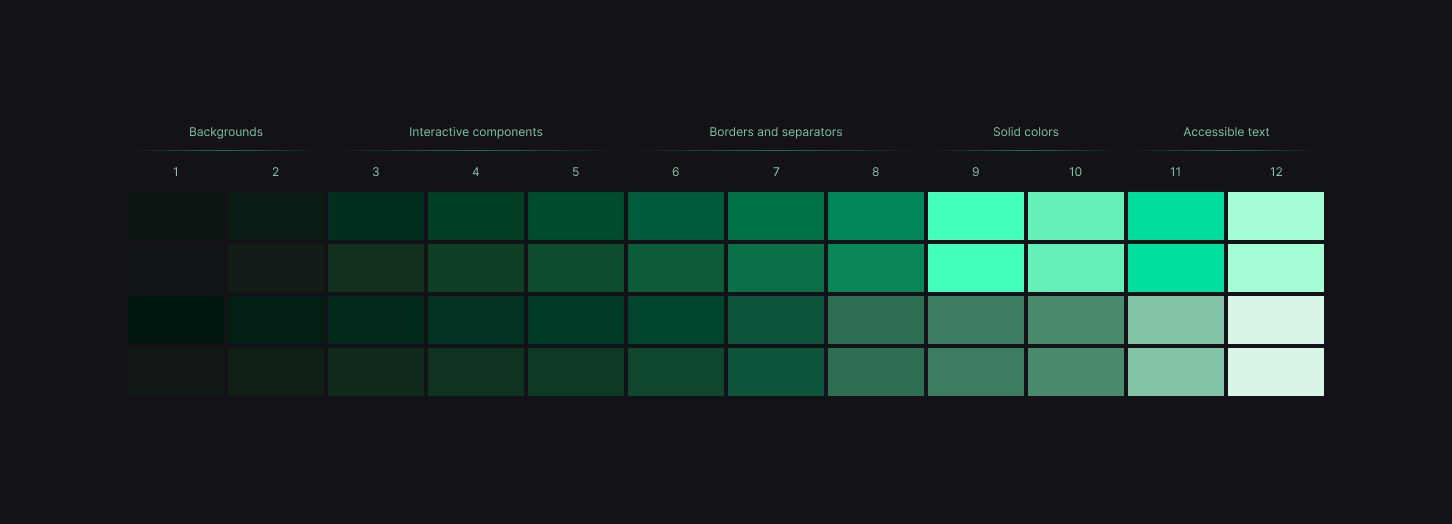The height and width of the screenshot is (524, 1452).
Task: Select the top-row swatch under step 5
Action: click(576, 216)
